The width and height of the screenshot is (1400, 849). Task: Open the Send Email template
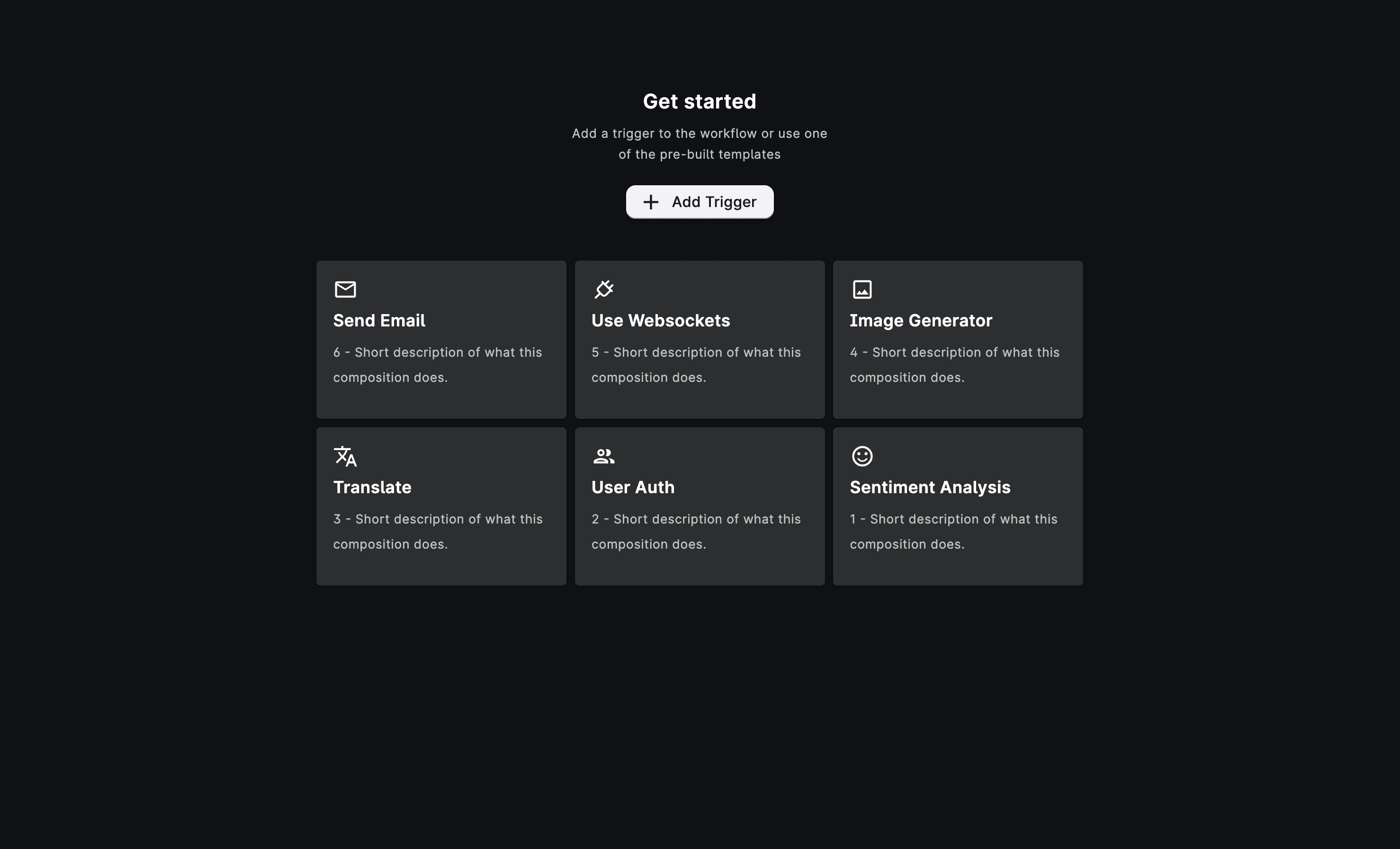point(441,340)
